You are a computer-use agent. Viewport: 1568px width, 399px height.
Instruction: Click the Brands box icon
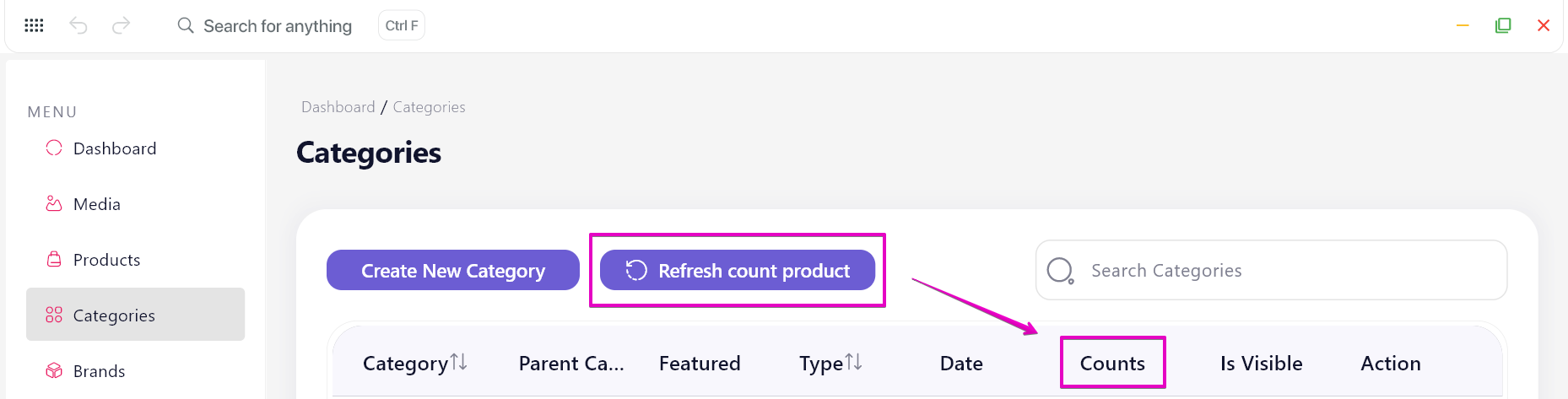(54, 370)
